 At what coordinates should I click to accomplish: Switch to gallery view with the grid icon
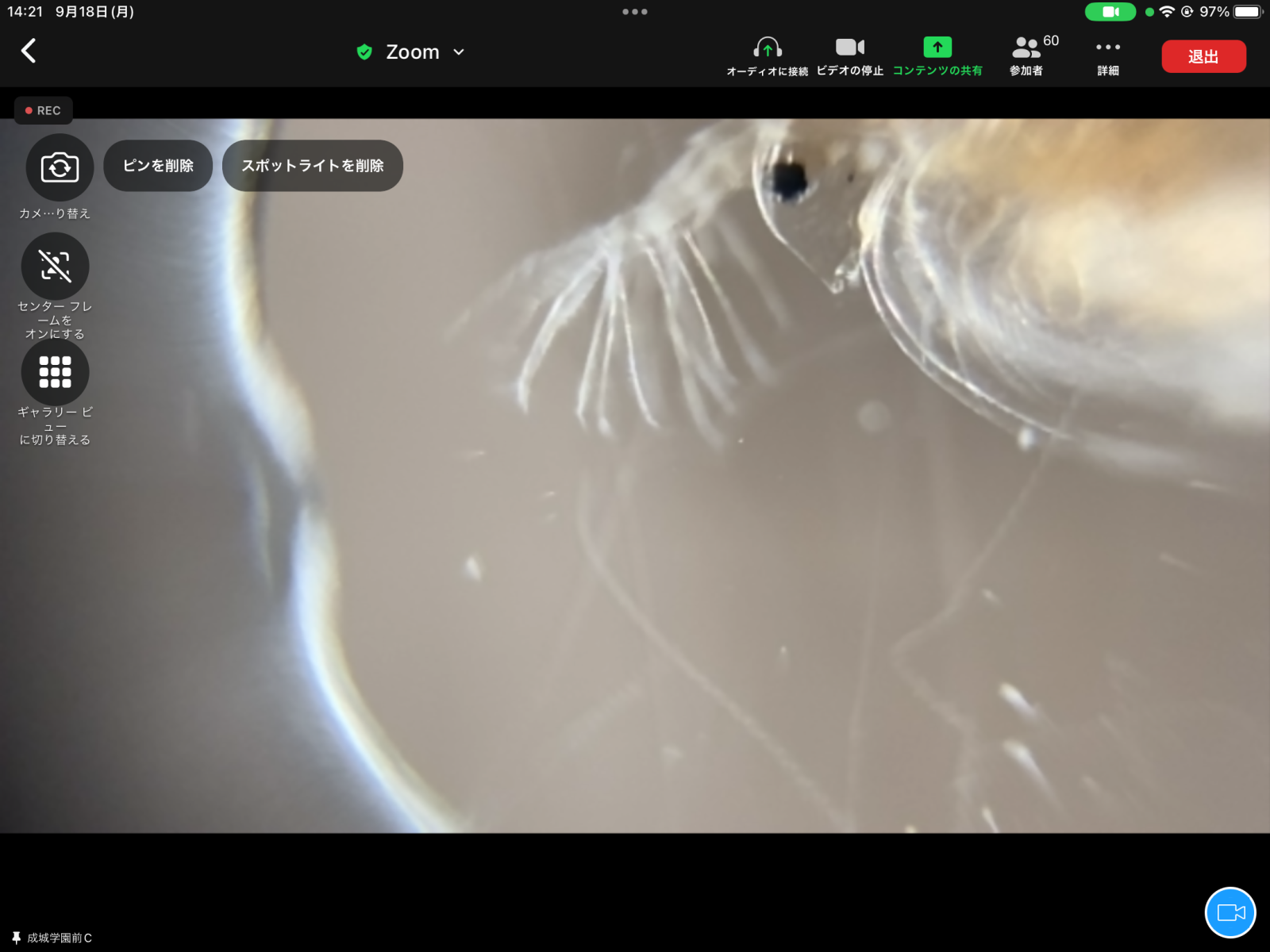(x=56, y=372)
